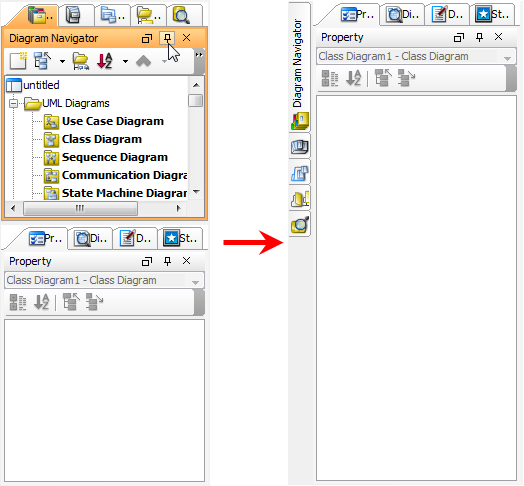Screen dimensions: 524x486
Task: Restore the lower left Property pane
Action: (147, 261)
